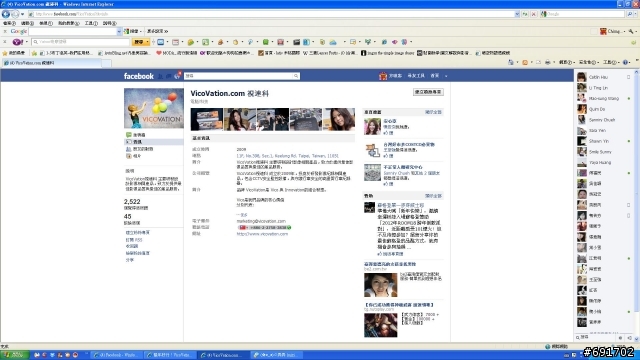Open chat with Shawn Yin
640x360 pixels.
tap(604, 141)
